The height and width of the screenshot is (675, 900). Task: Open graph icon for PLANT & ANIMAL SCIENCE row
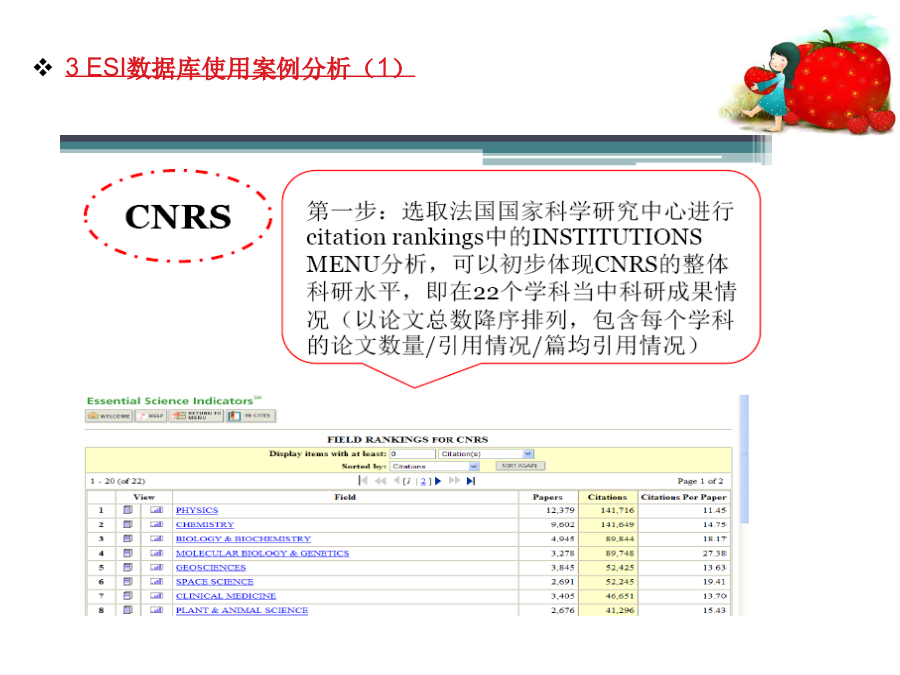click(157, 610)
